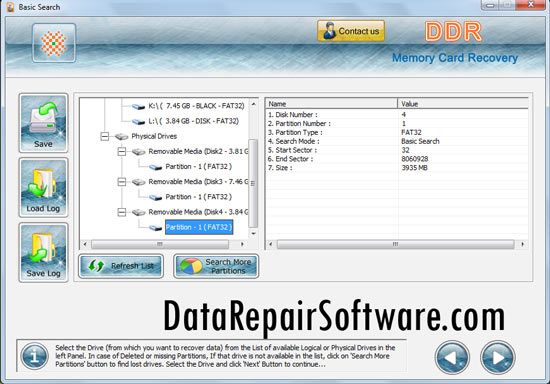
Task: Click the value '8060928'
Action: pyautogui.click(x=415, y=159)
